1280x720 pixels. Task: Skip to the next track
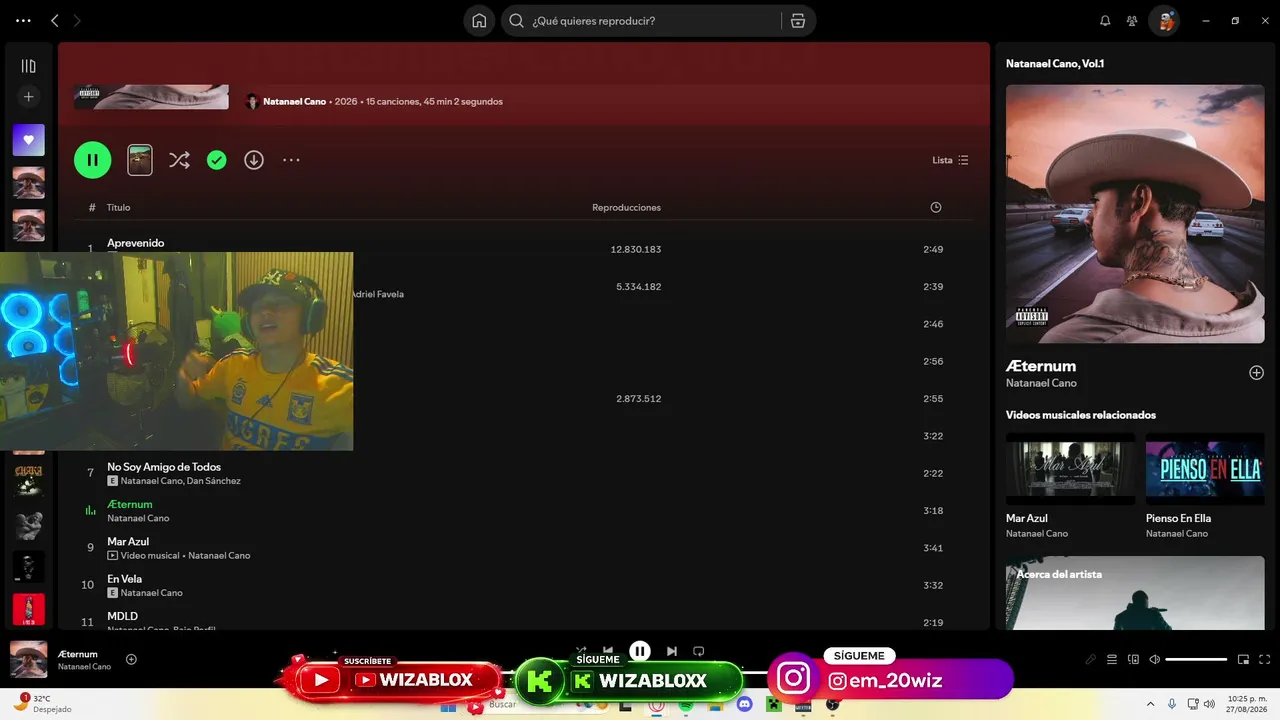(672, 652)
